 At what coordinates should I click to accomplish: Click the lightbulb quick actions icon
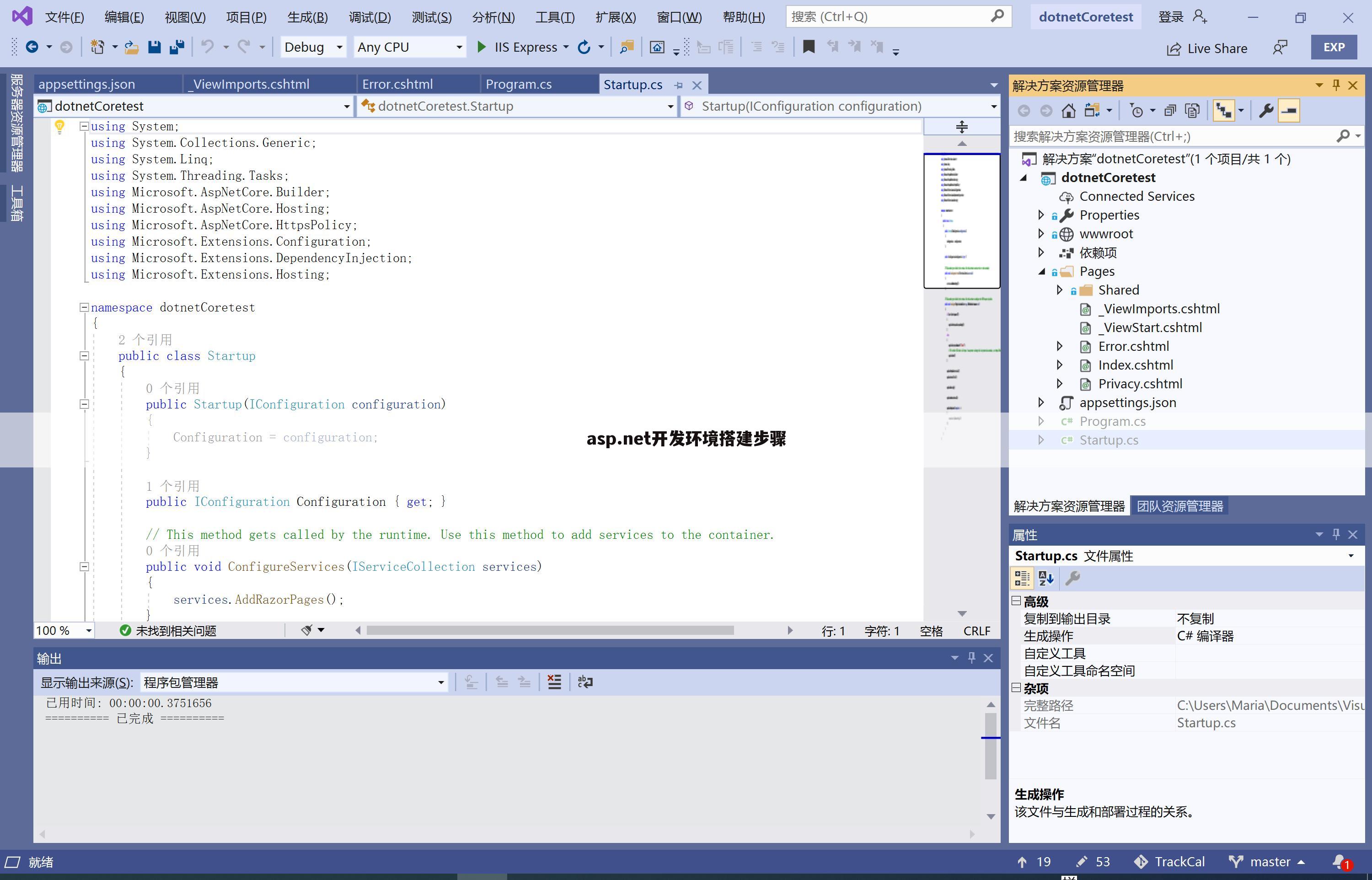pos(59,127)
